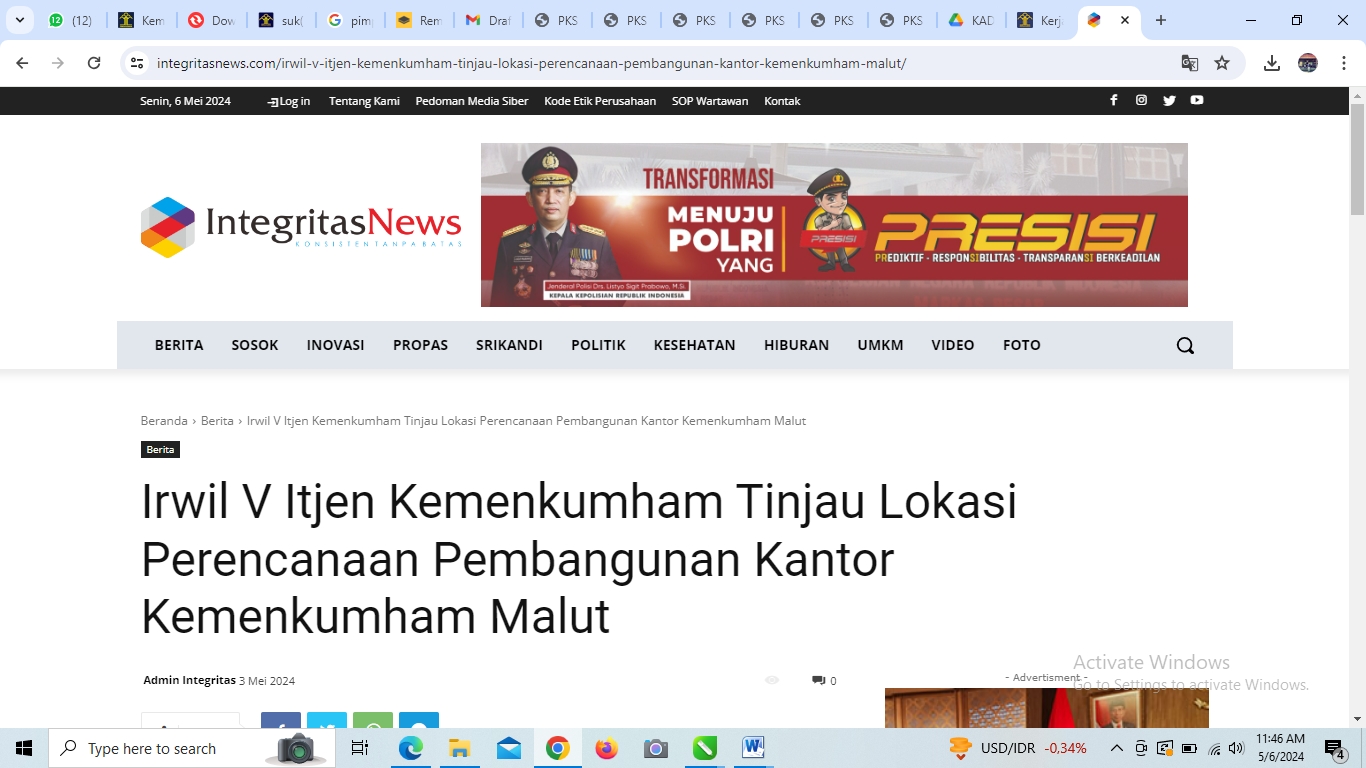Click the Google Translate icon in address bar
The width and height of the screenshot is (1366, 768).
1190,63
